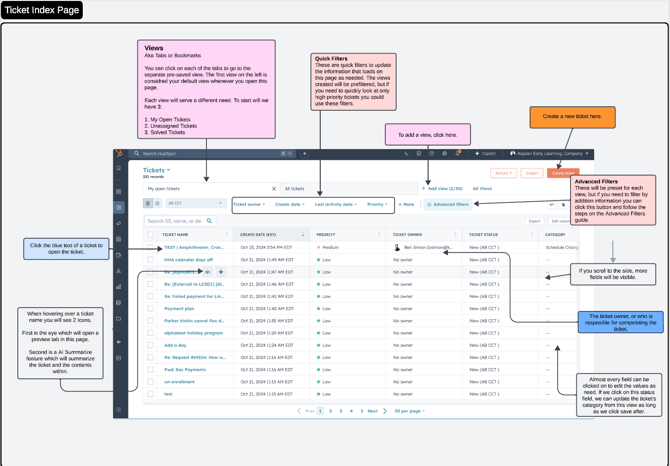670x466 pixels.
Task: Open the settings gear in top bar
Action: [445, 154]
